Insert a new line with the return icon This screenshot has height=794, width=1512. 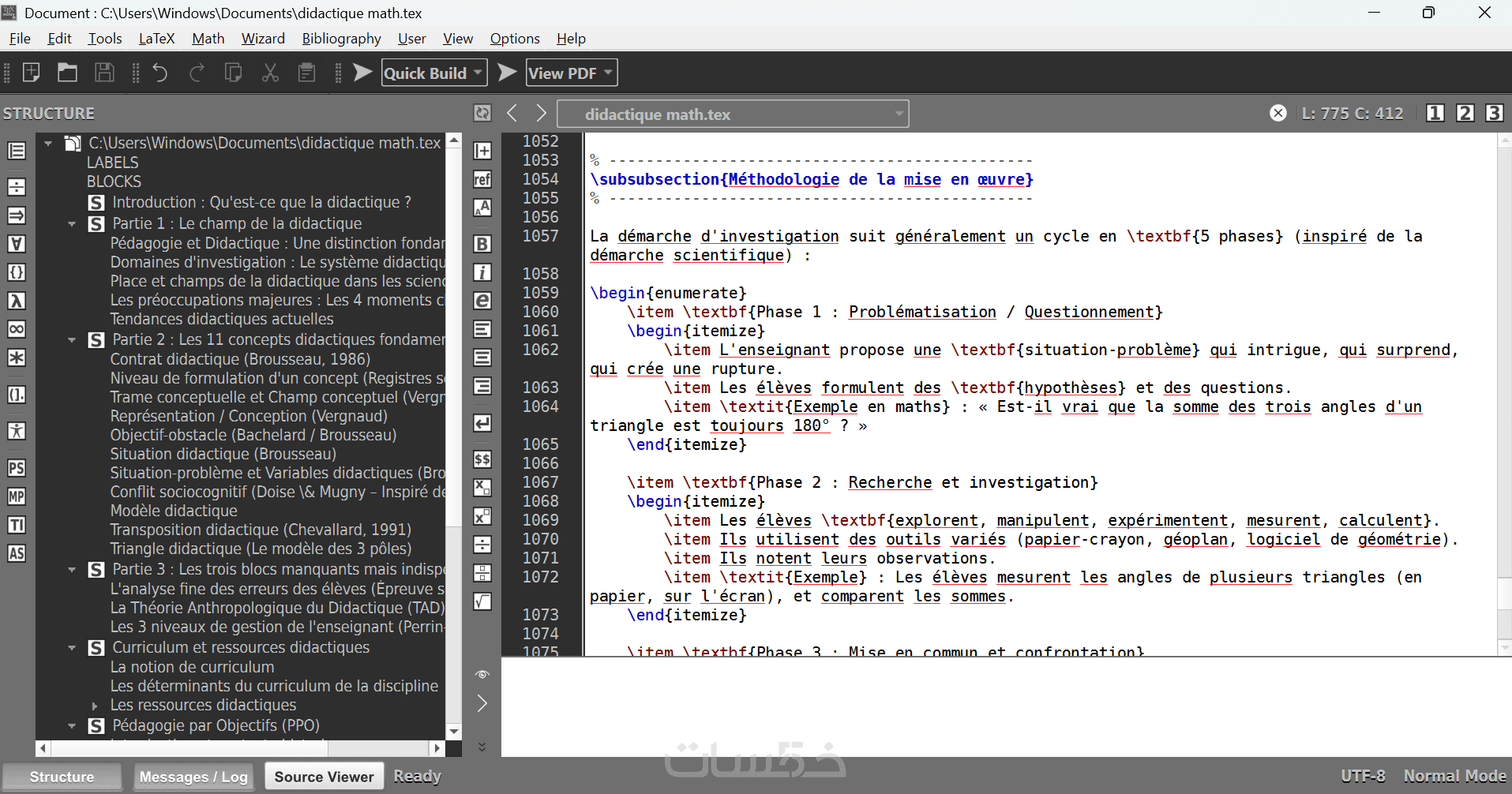pos(482,423)
